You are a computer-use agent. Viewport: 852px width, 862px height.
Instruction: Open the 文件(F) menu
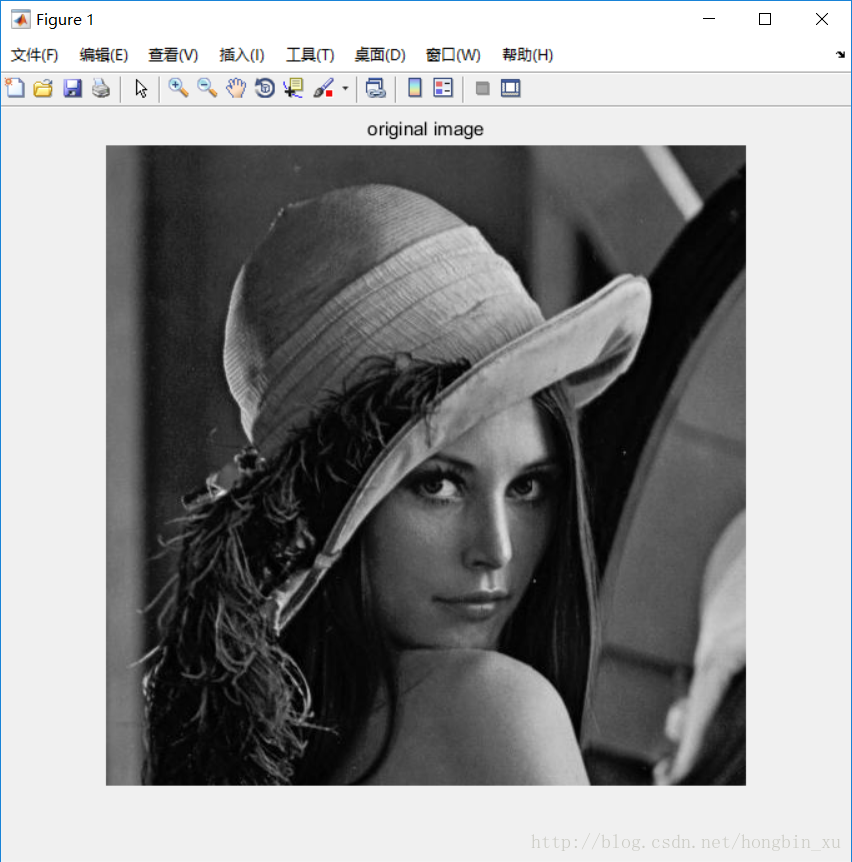coord(34,55)
